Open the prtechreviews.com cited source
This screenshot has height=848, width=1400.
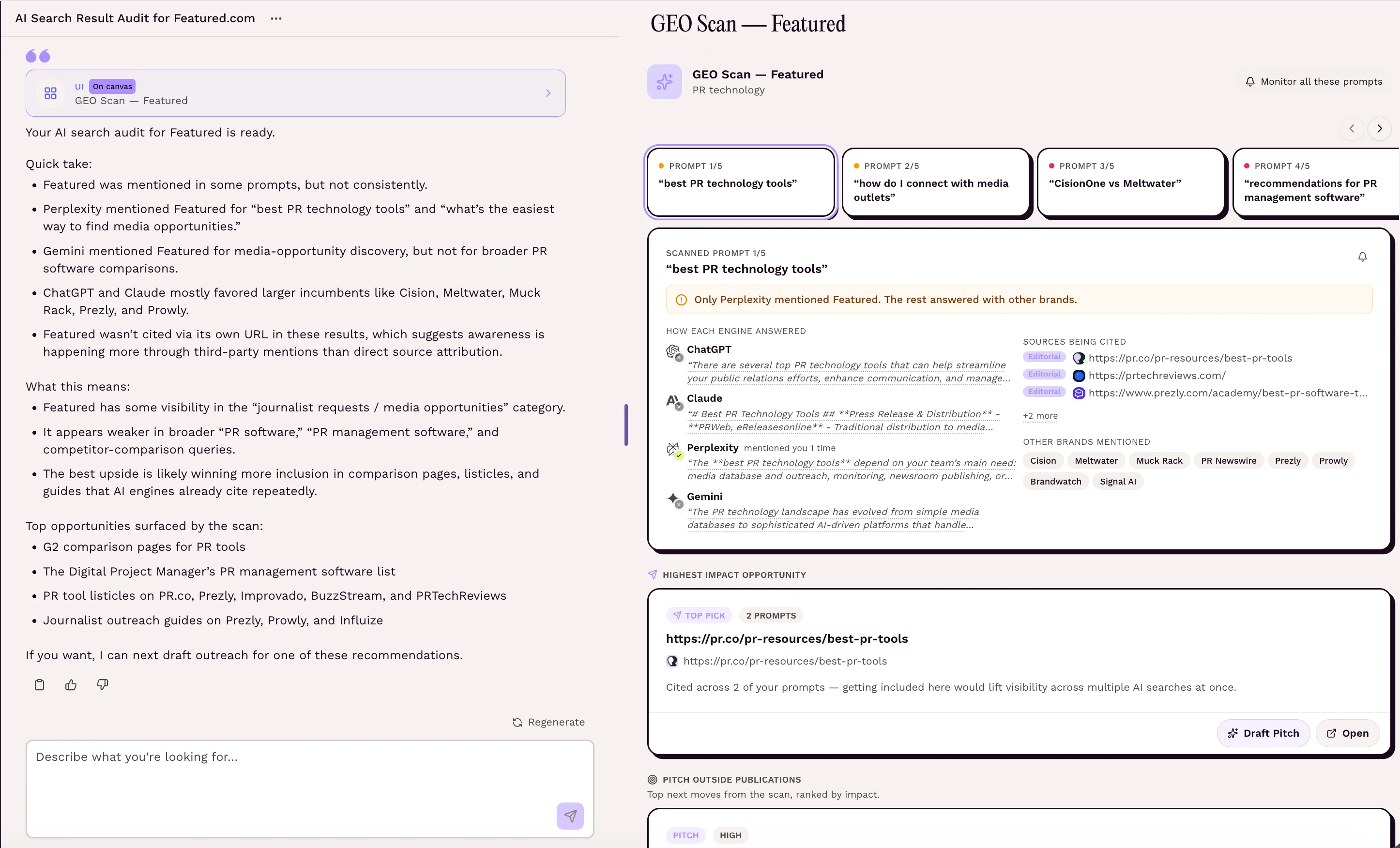pyautogui.click(x=1157, y=376)
